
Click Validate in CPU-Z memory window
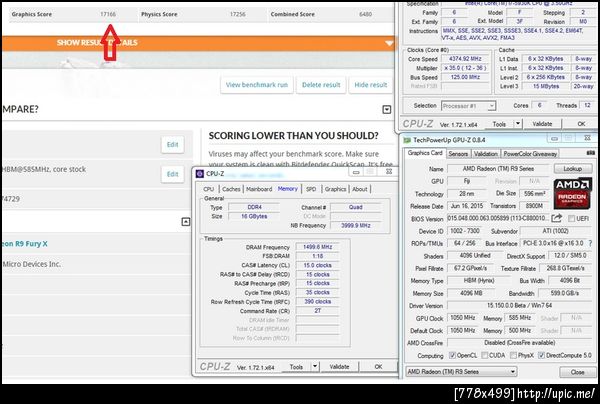click(x=339, y=367)
